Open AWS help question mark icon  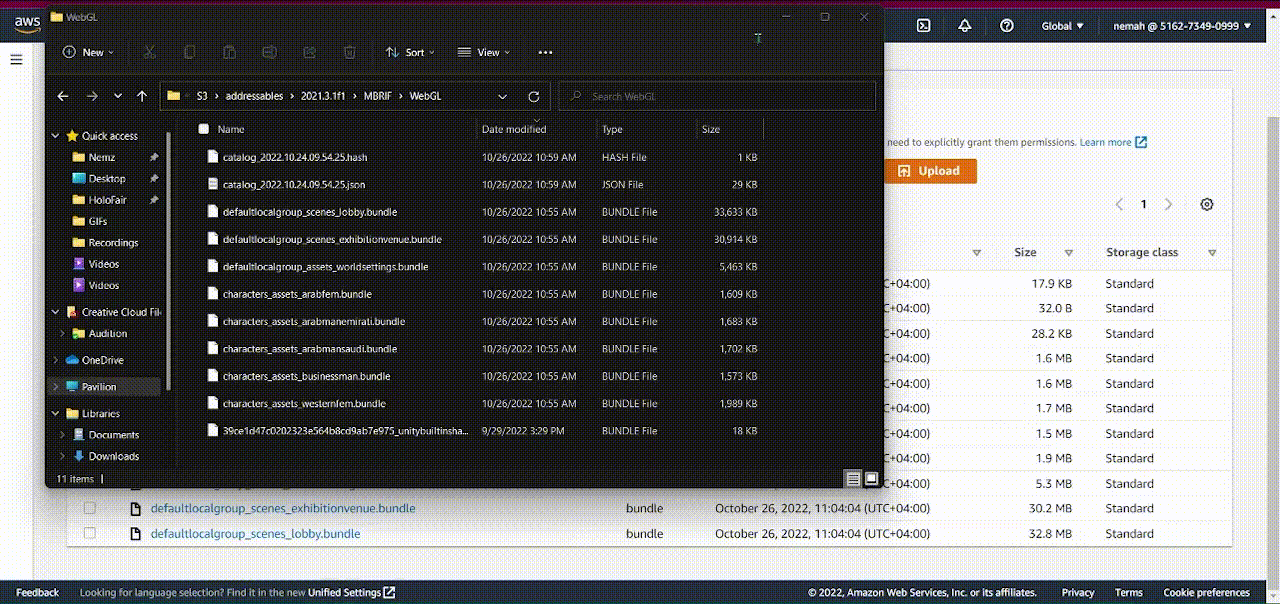[x=1007, y=26]
